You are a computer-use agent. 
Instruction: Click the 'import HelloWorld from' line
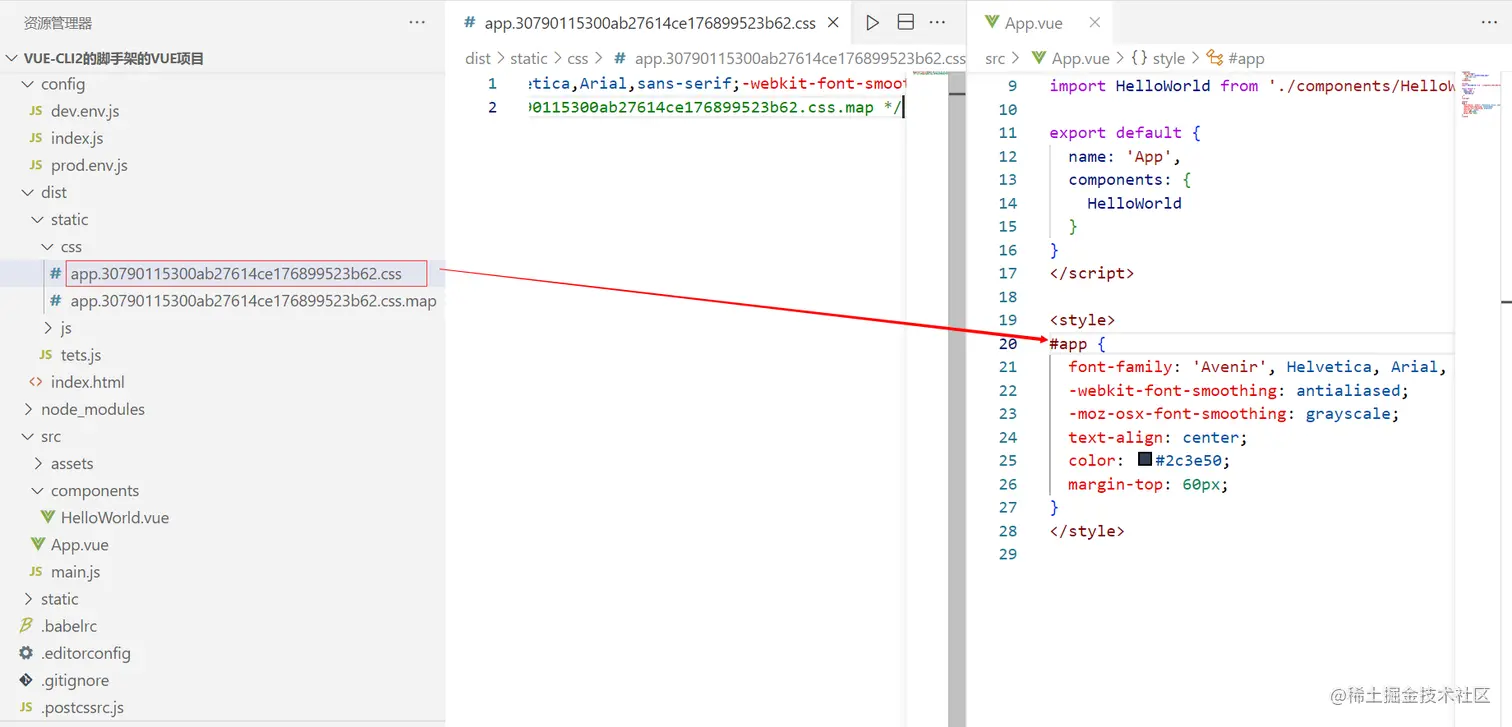point(1251,86)
